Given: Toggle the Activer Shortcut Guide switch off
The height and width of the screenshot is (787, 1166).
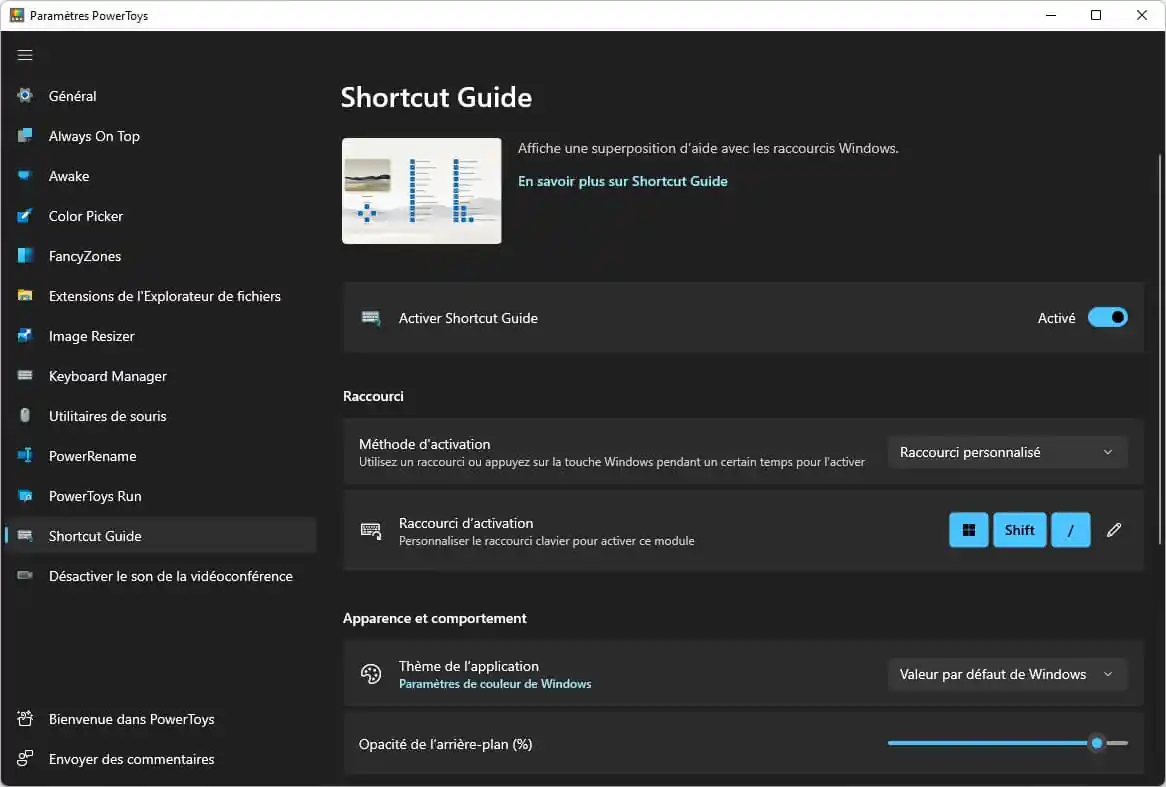Looking at the screenshot, I should point(1107,318).
